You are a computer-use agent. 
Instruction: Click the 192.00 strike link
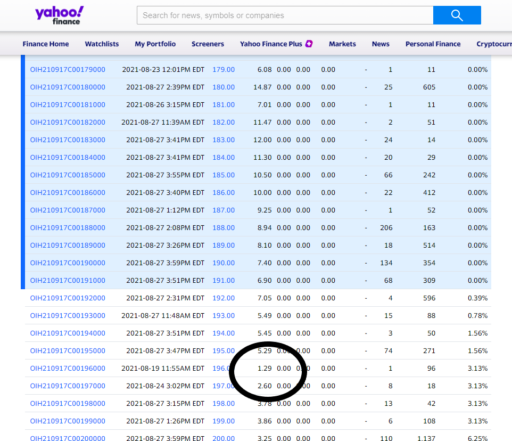pyautogui.click(x=224, y=298)
